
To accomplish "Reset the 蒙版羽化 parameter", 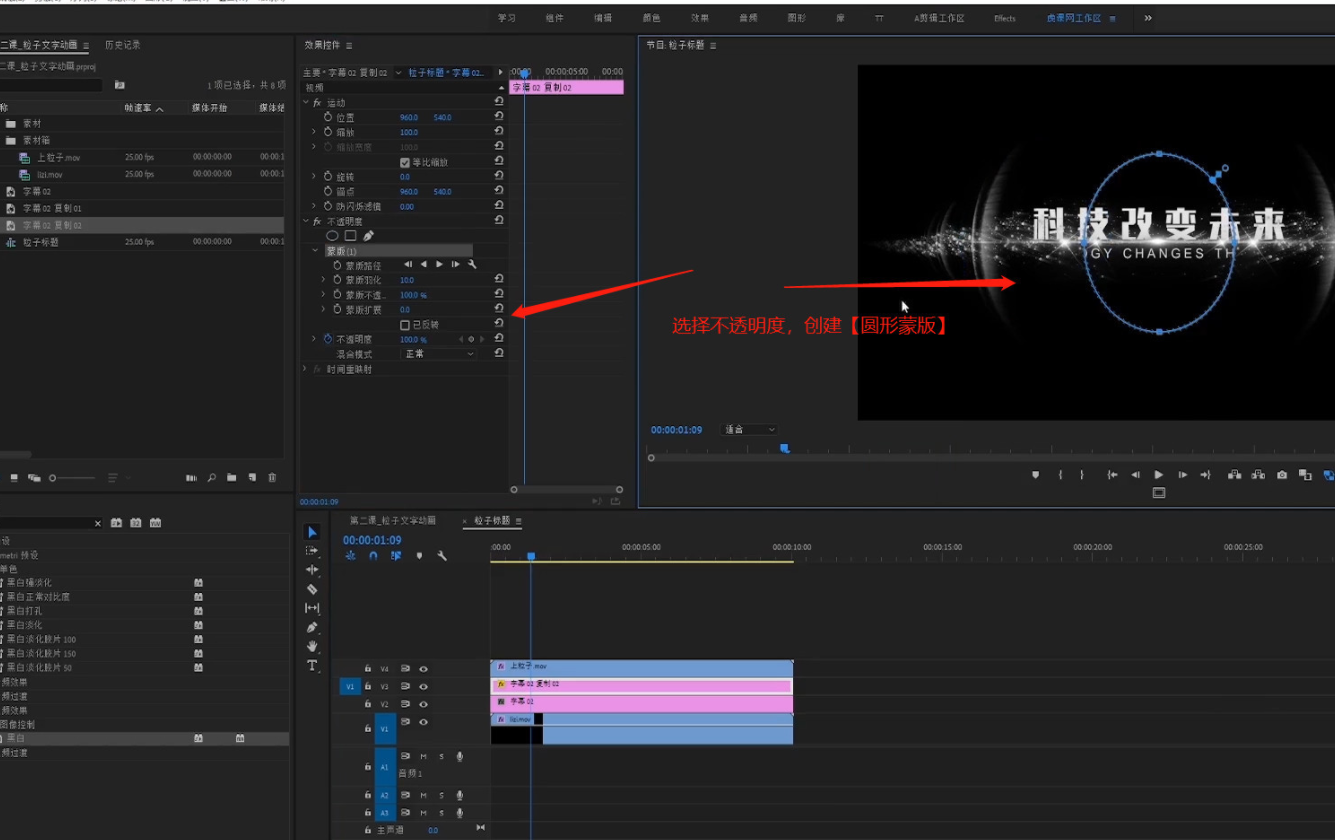I will [499, 280].
